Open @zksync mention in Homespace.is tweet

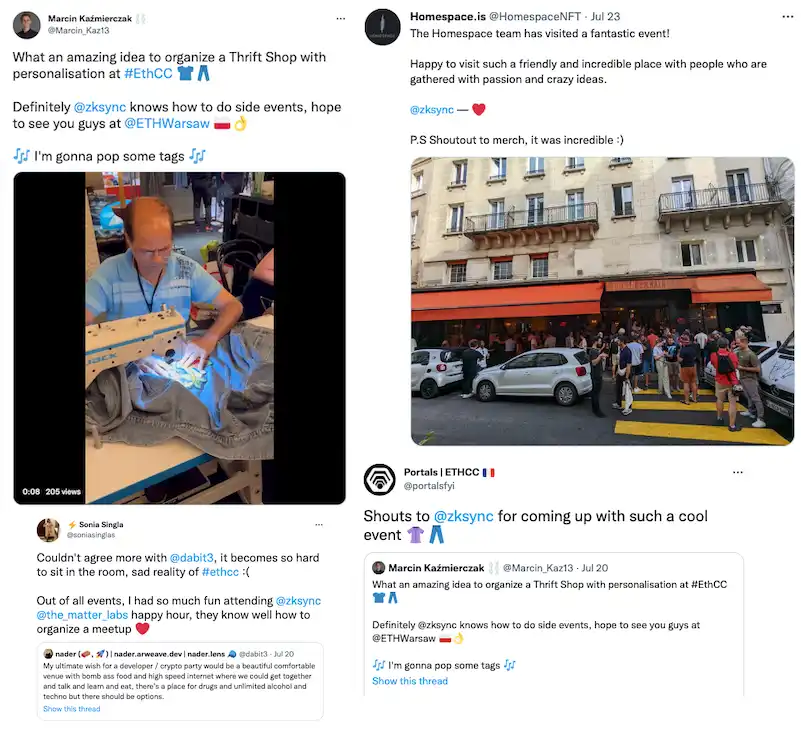(432, 109)
